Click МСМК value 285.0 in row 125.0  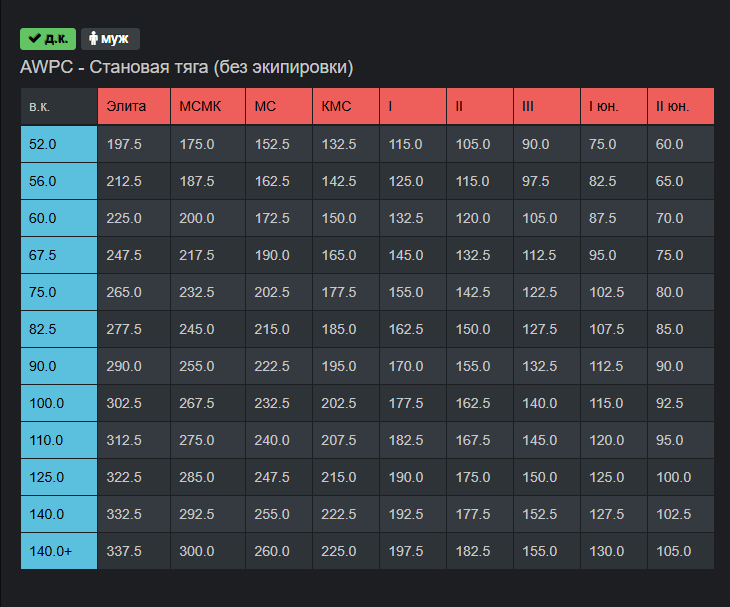click(x=208, y=477)
